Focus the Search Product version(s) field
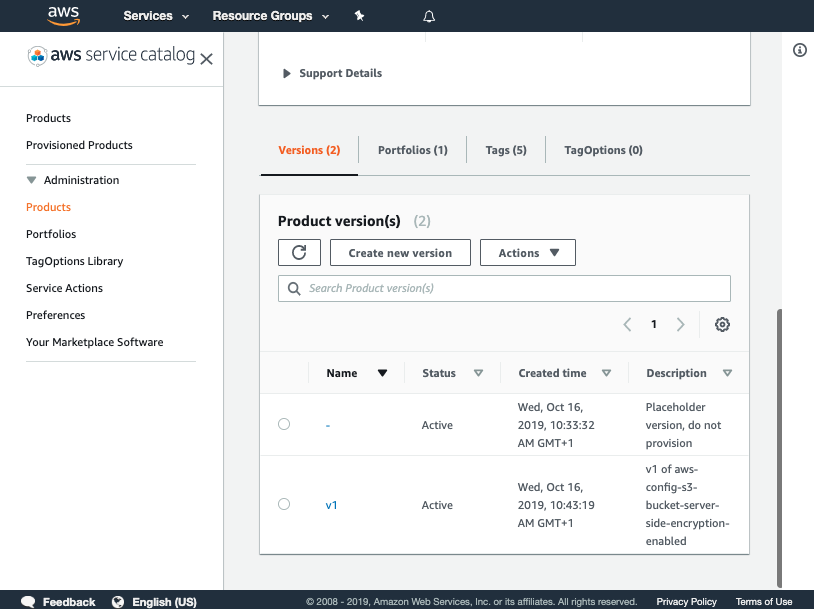814x609 pixels. [x=504, y=289]
